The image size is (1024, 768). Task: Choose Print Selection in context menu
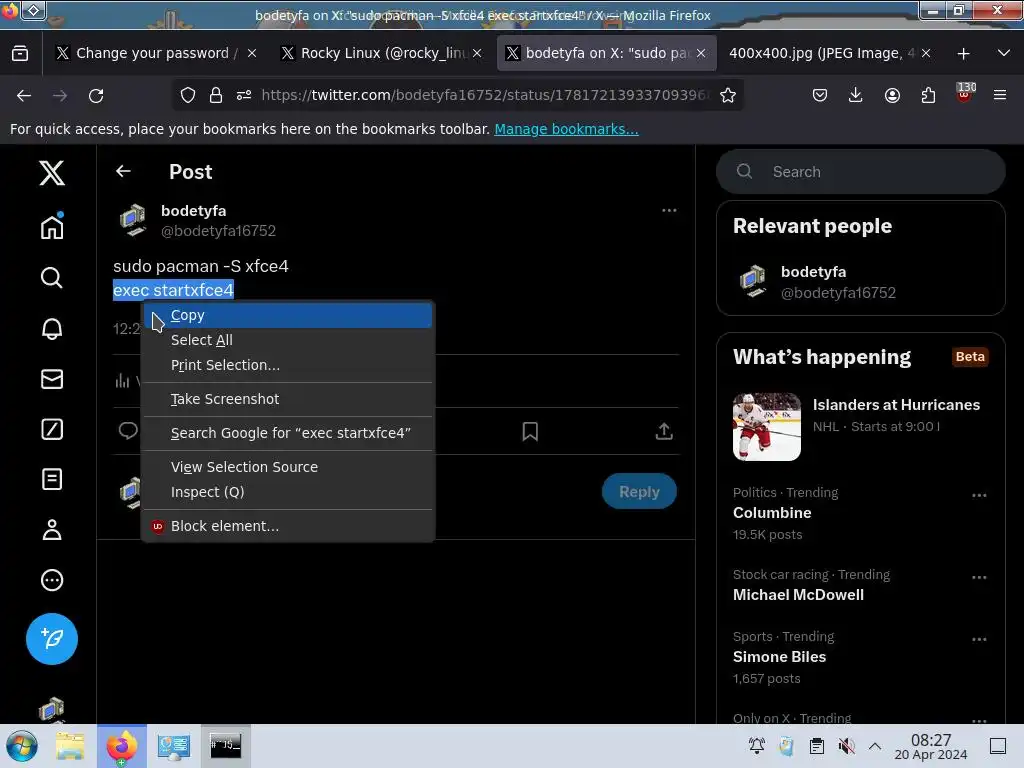point(287,365)
